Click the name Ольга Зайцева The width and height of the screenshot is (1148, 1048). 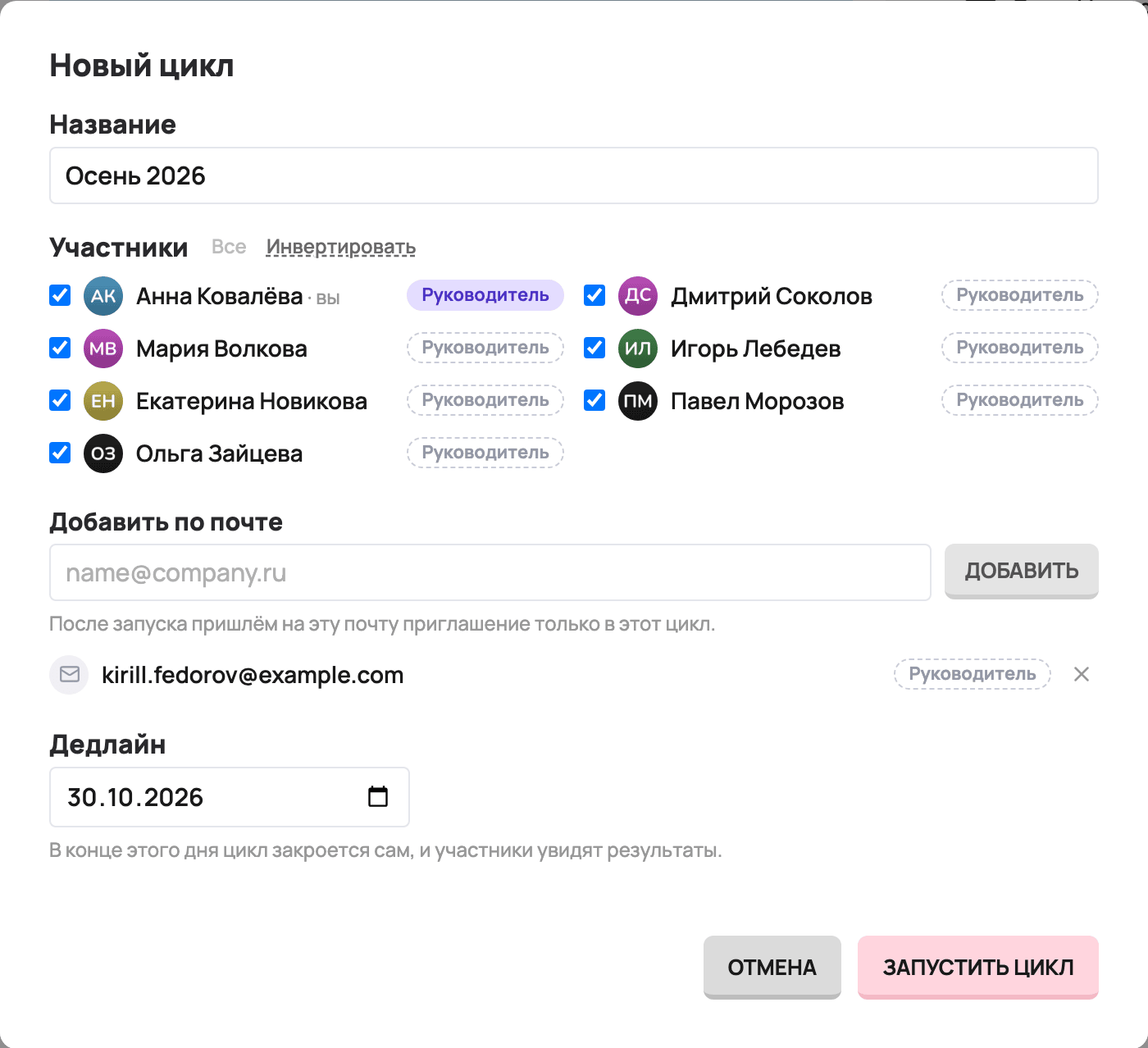click(x=220, y=453)
